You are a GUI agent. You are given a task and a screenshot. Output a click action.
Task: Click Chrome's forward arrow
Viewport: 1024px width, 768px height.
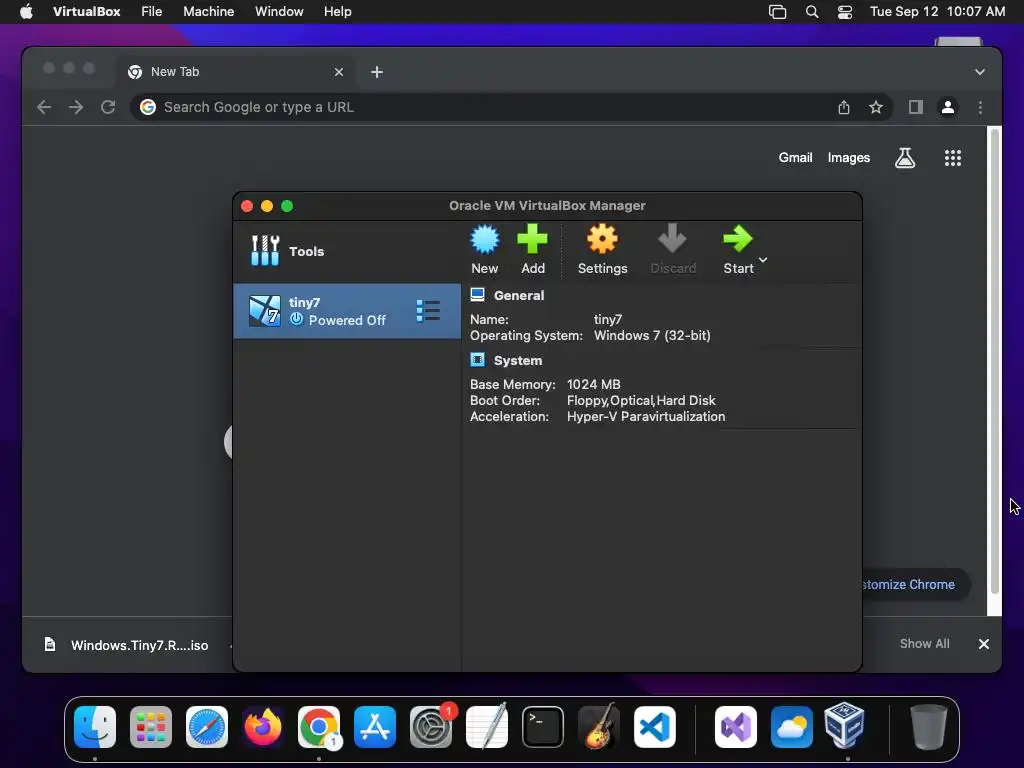point(76,107)
